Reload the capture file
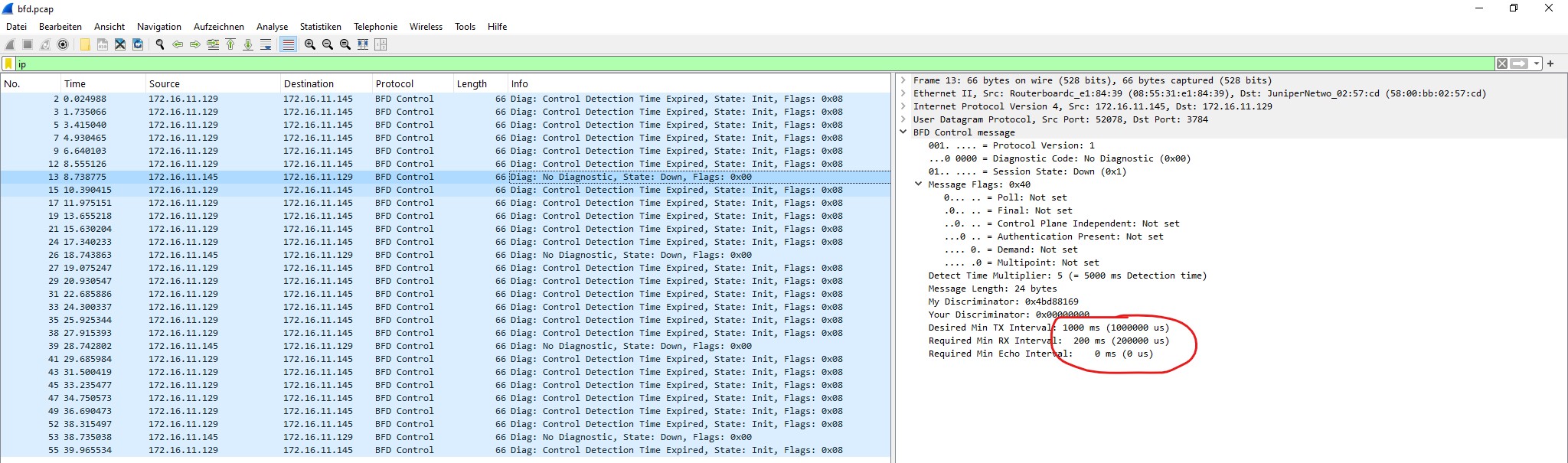Image resolution: width=1568 pixels, height=463 pixels. tap(138, 44)
